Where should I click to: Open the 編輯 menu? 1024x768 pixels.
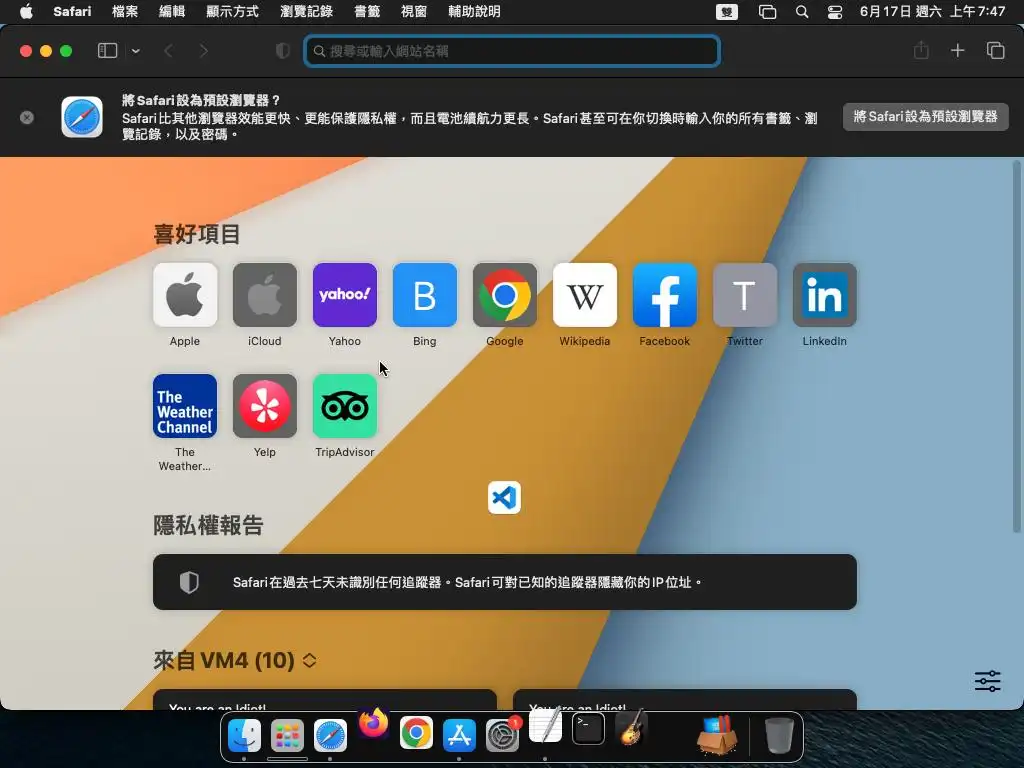point(172,11)
